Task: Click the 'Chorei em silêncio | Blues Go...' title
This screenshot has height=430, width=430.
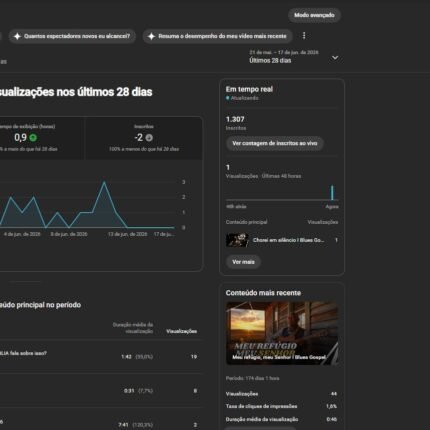Action: 289,240
